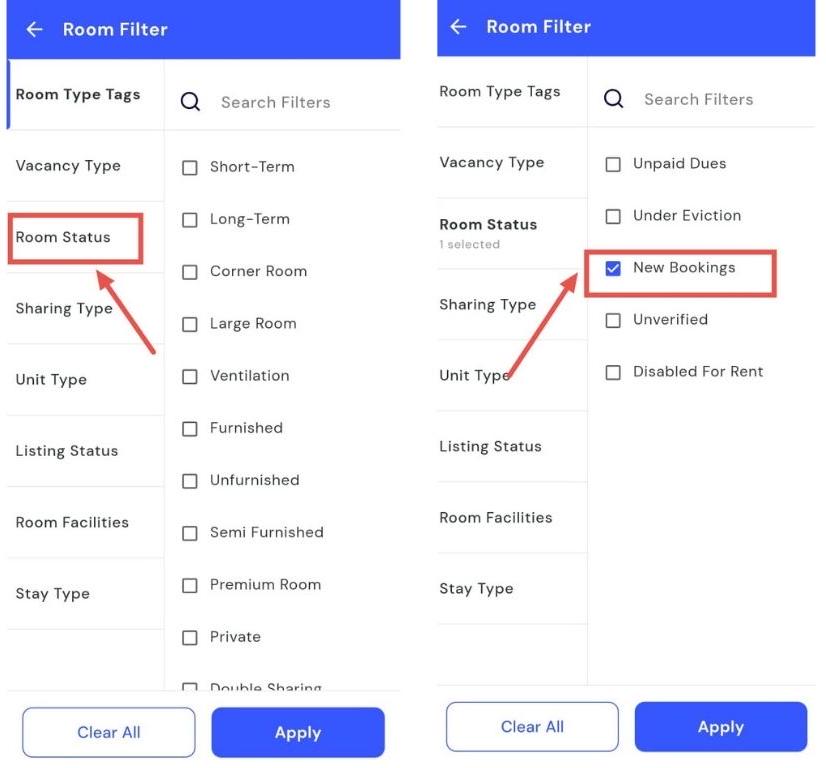
Task: Switch to Listing Status on the right screen
Action: point(490,447)
